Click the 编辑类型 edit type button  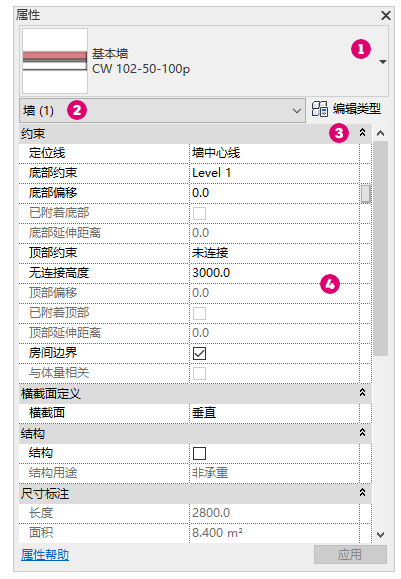click(346, 109)
